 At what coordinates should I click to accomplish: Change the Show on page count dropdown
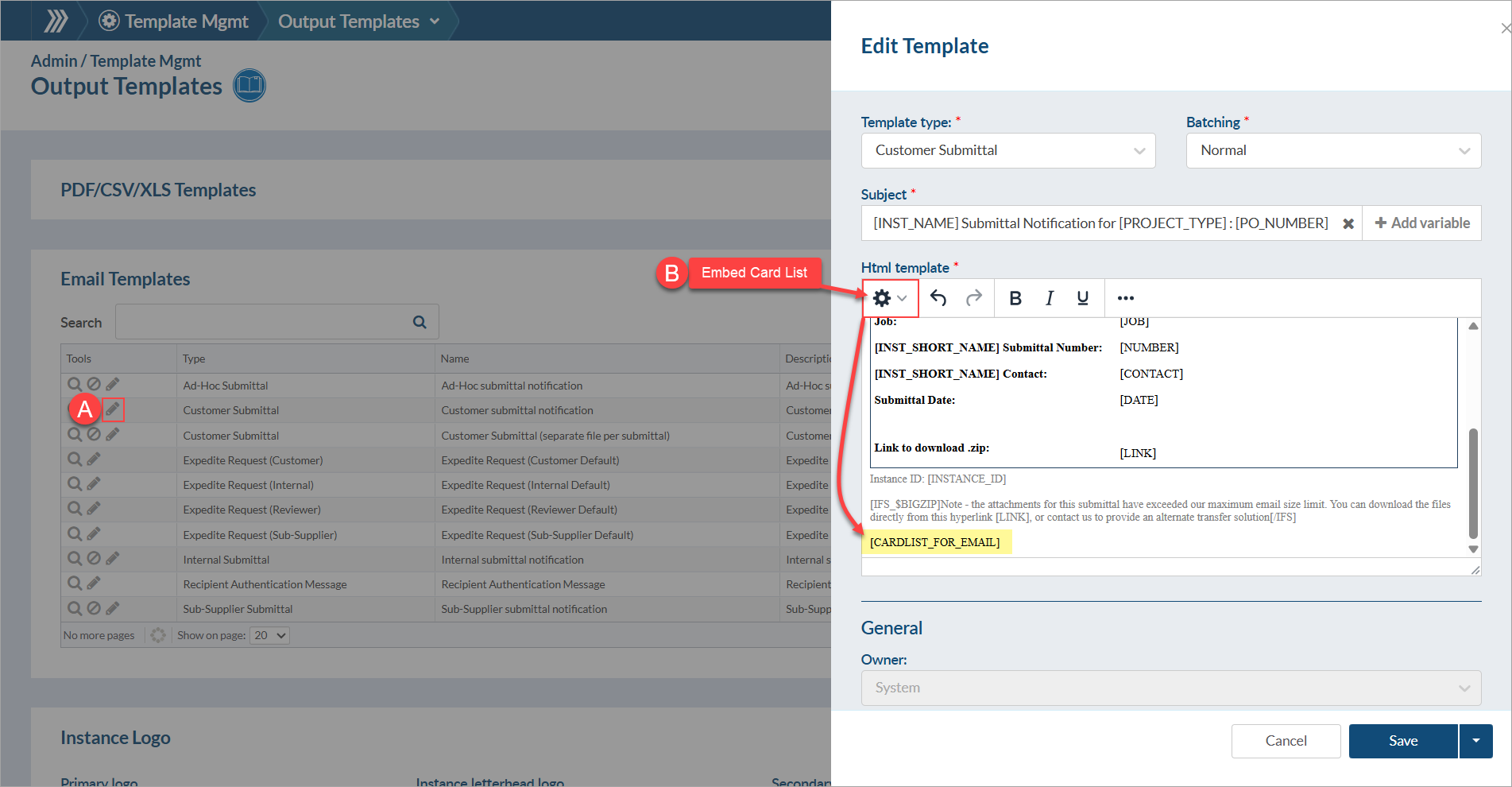click(270, 635)
